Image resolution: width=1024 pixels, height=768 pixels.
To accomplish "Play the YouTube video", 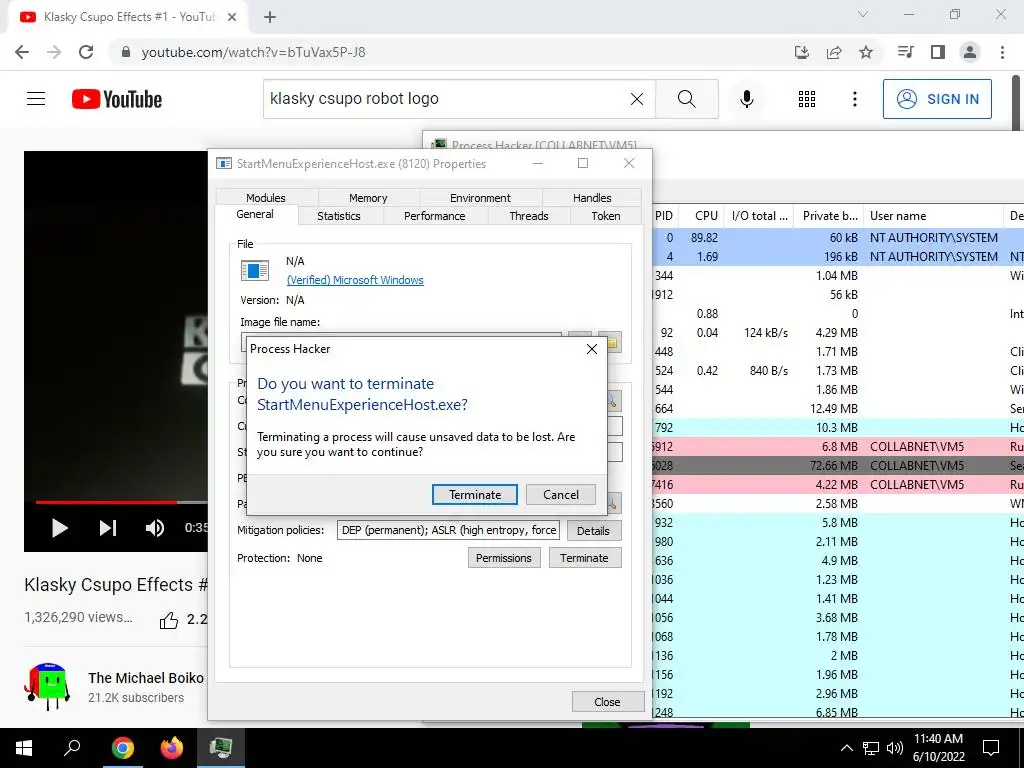I will 59,528.
